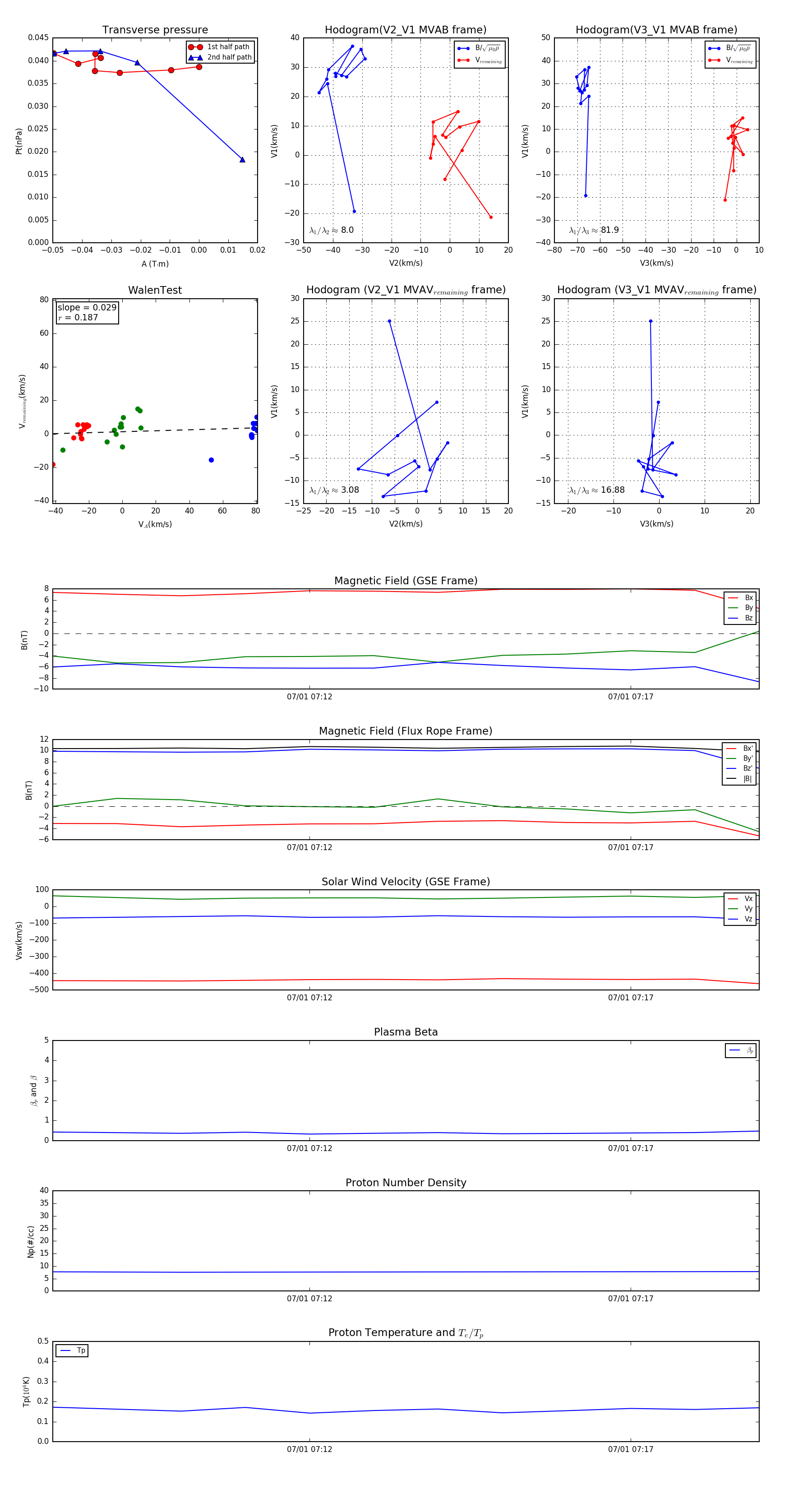Click the beta-p legend in Plasma Beta plot
This screenshot has width=812, height=1489.
click(x=741, y=1050)
